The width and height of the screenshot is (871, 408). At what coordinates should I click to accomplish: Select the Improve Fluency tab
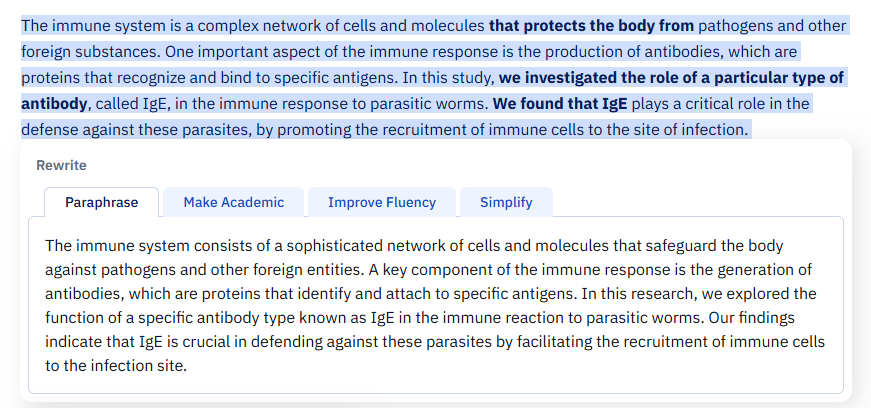(x=382, y=202)
